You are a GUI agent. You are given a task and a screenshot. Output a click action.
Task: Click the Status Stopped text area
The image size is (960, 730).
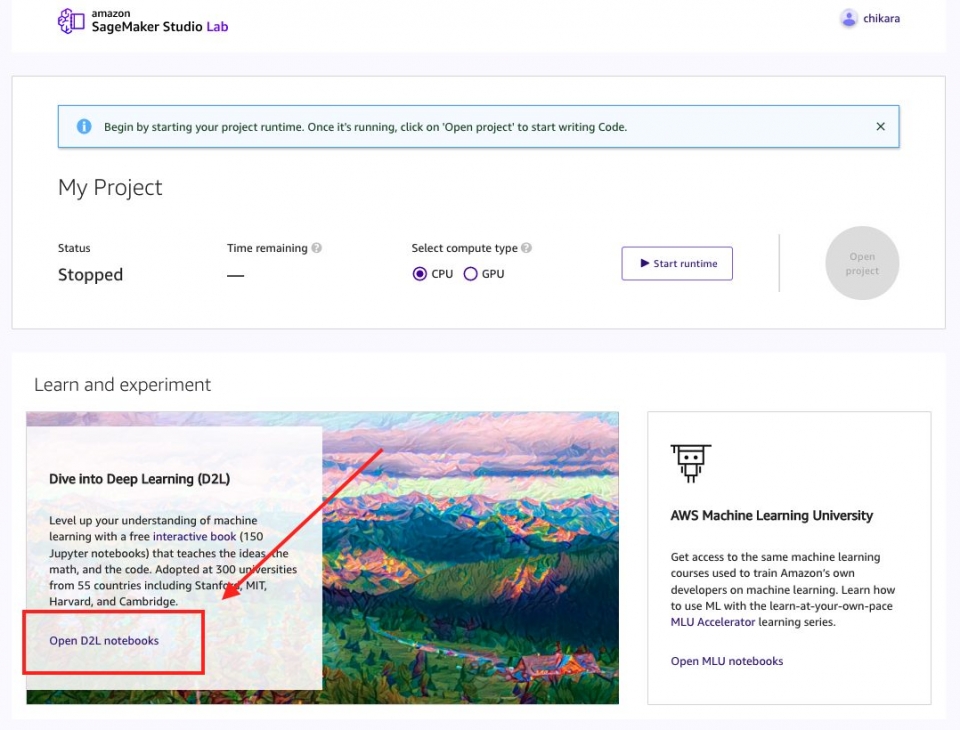(x=90, y=274)
